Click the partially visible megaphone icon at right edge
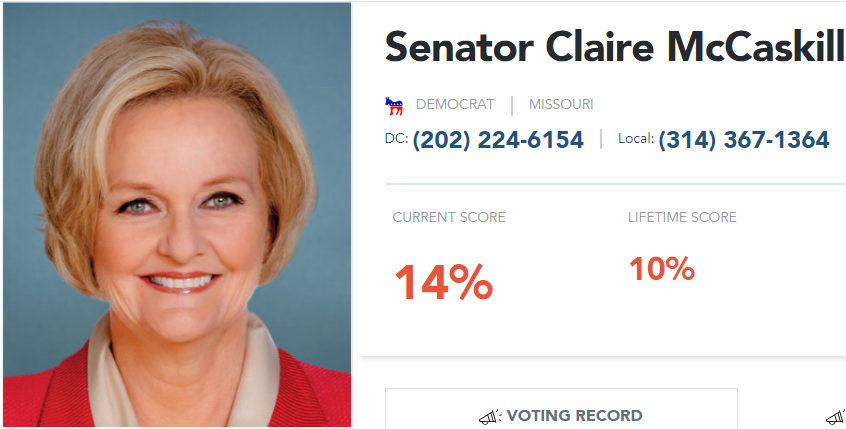The image size is (846, 429). point(835,416)
